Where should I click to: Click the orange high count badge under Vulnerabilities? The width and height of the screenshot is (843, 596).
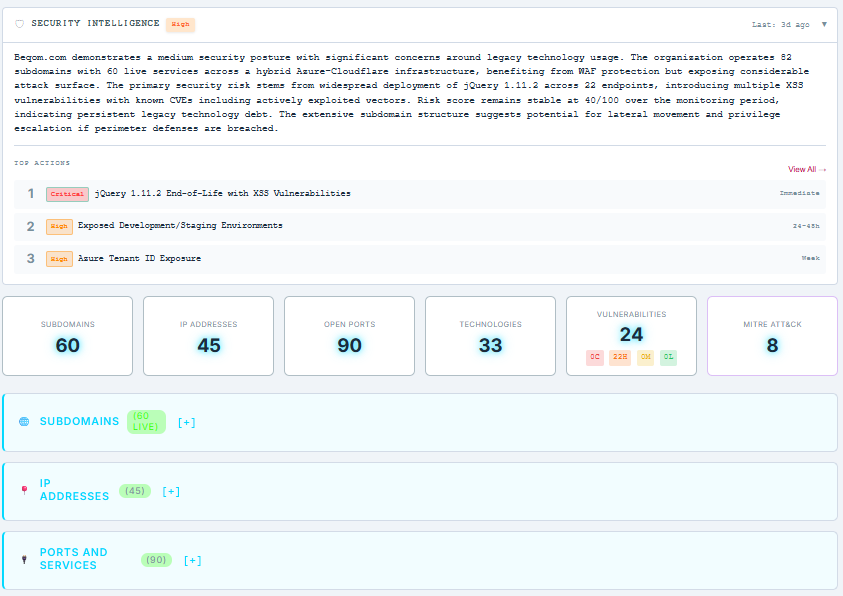[x=619, y=358]
